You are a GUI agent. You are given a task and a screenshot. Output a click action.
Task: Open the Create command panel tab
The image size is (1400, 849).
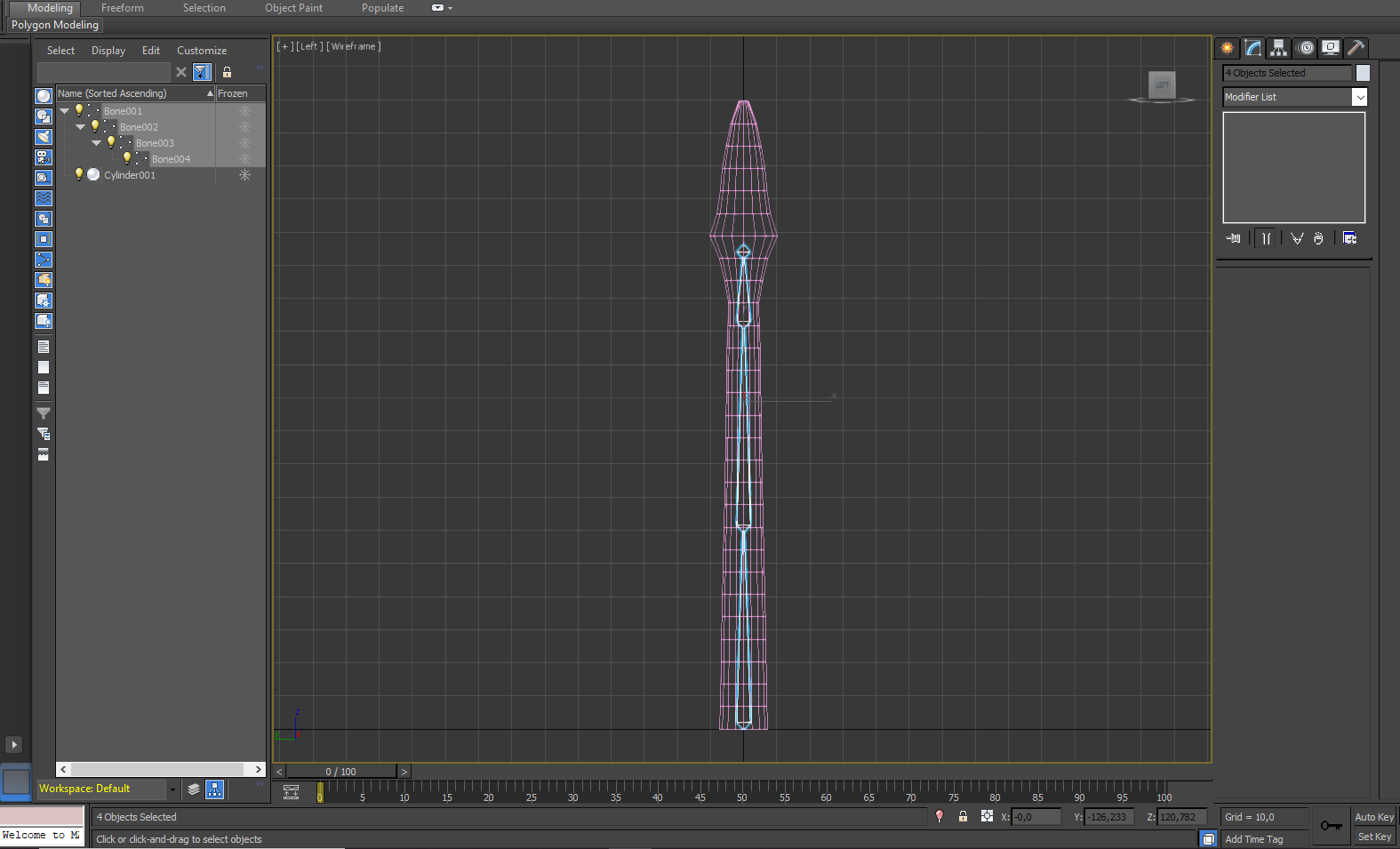(x=1228, y=48)
